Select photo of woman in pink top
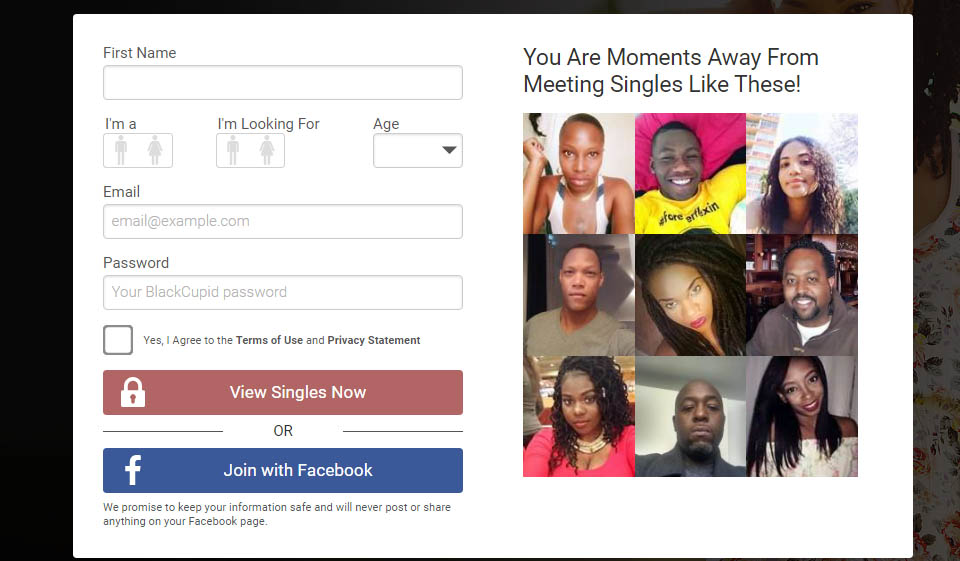The image size is (960, 561). pyautogui.click(x=579, y=416)
